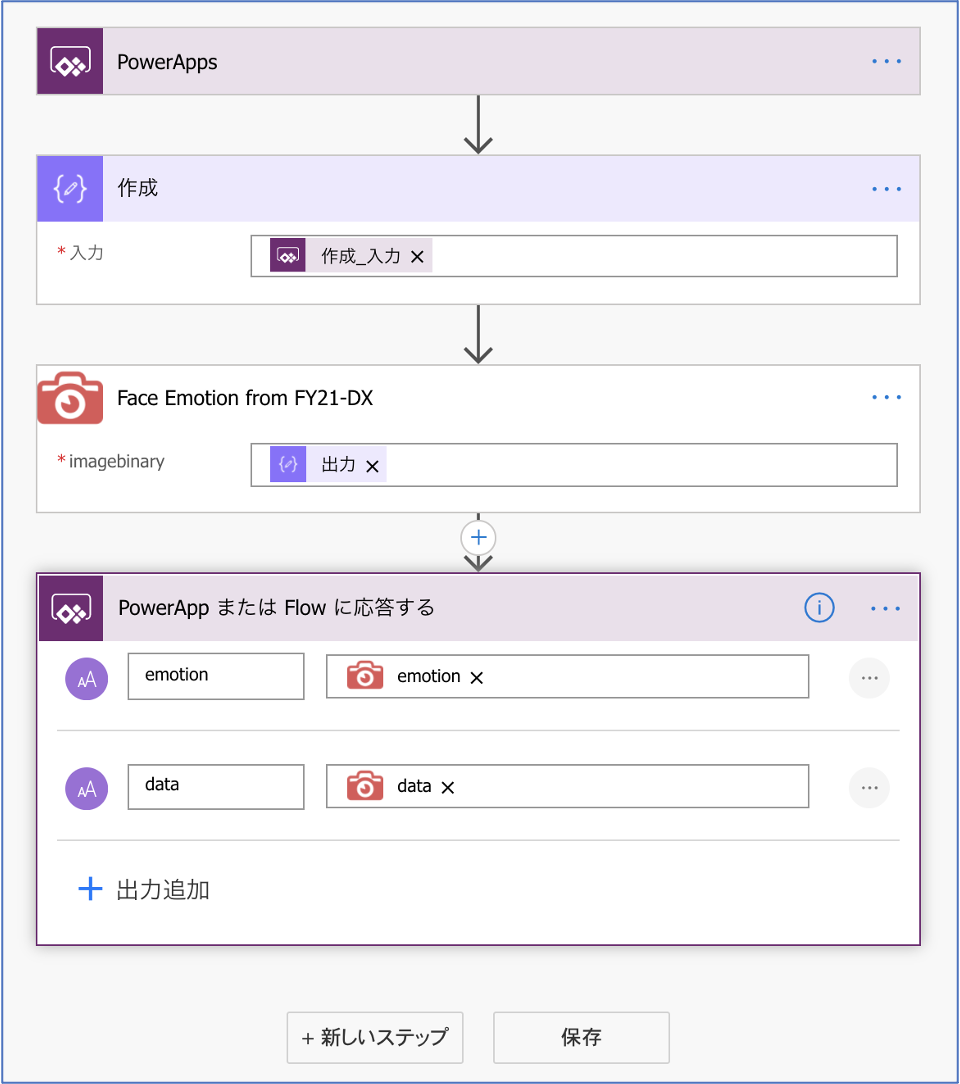Click the 作成 compose action icon
The height and width of the screenshot is (1084, 960).
(70, 189)
